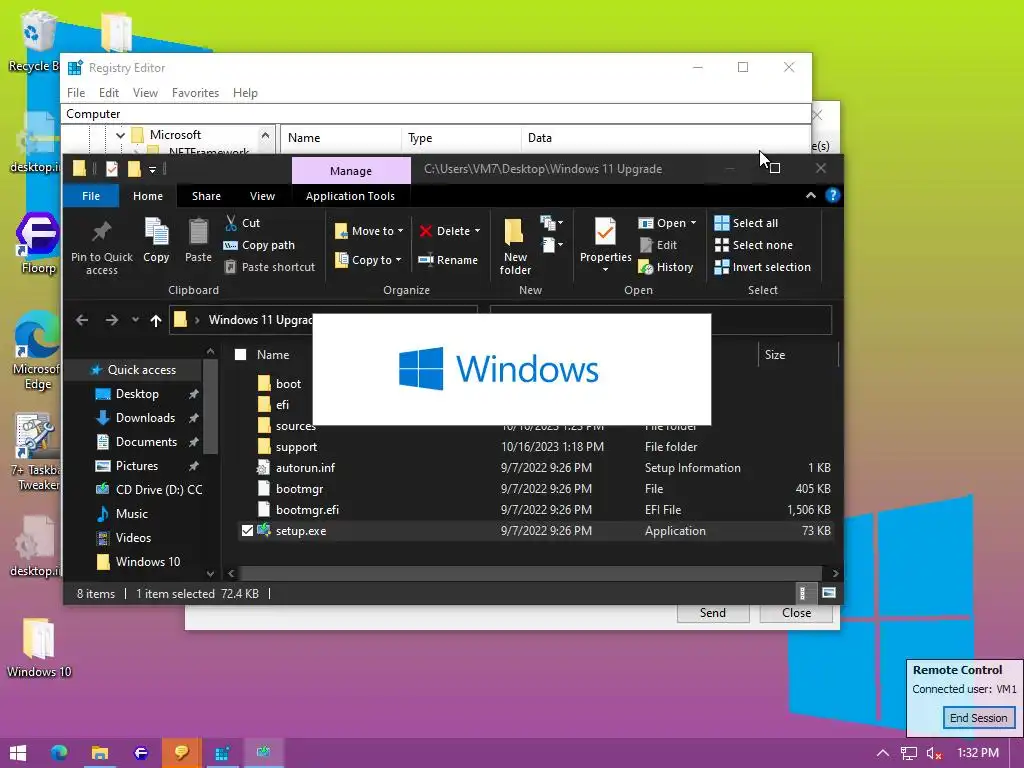Select Downloads in Quick access
The width and height of the screenshot is (1024, 768).
(145, 418)
